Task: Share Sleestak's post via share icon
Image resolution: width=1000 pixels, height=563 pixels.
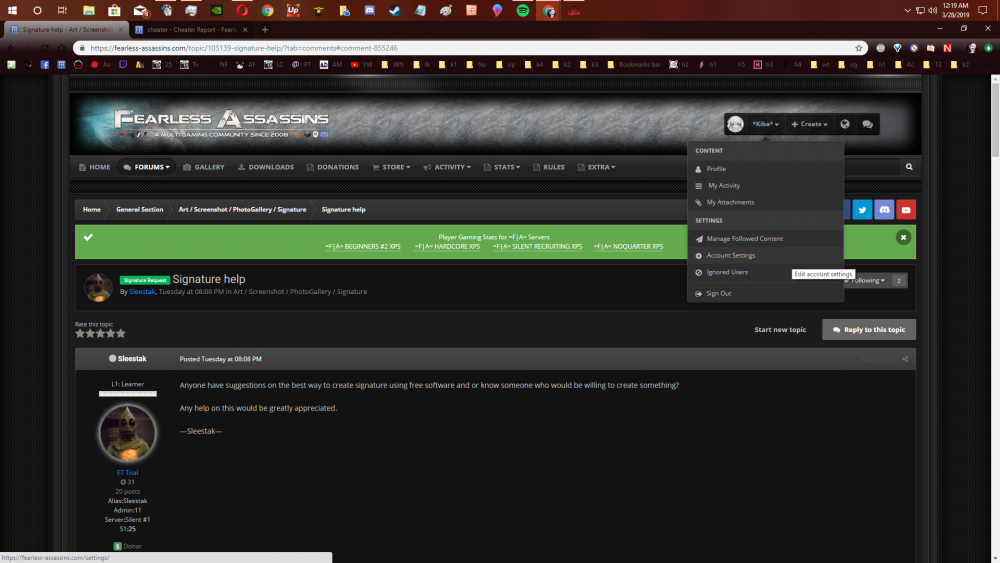Action: tap(904, 359)
